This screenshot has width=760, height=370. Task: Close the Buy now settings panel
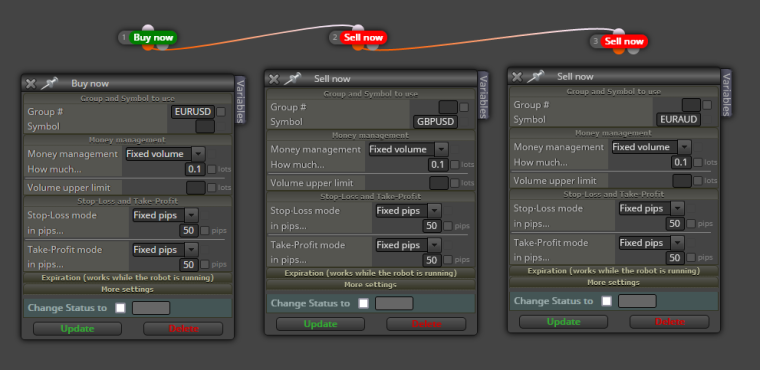point(31,83)
